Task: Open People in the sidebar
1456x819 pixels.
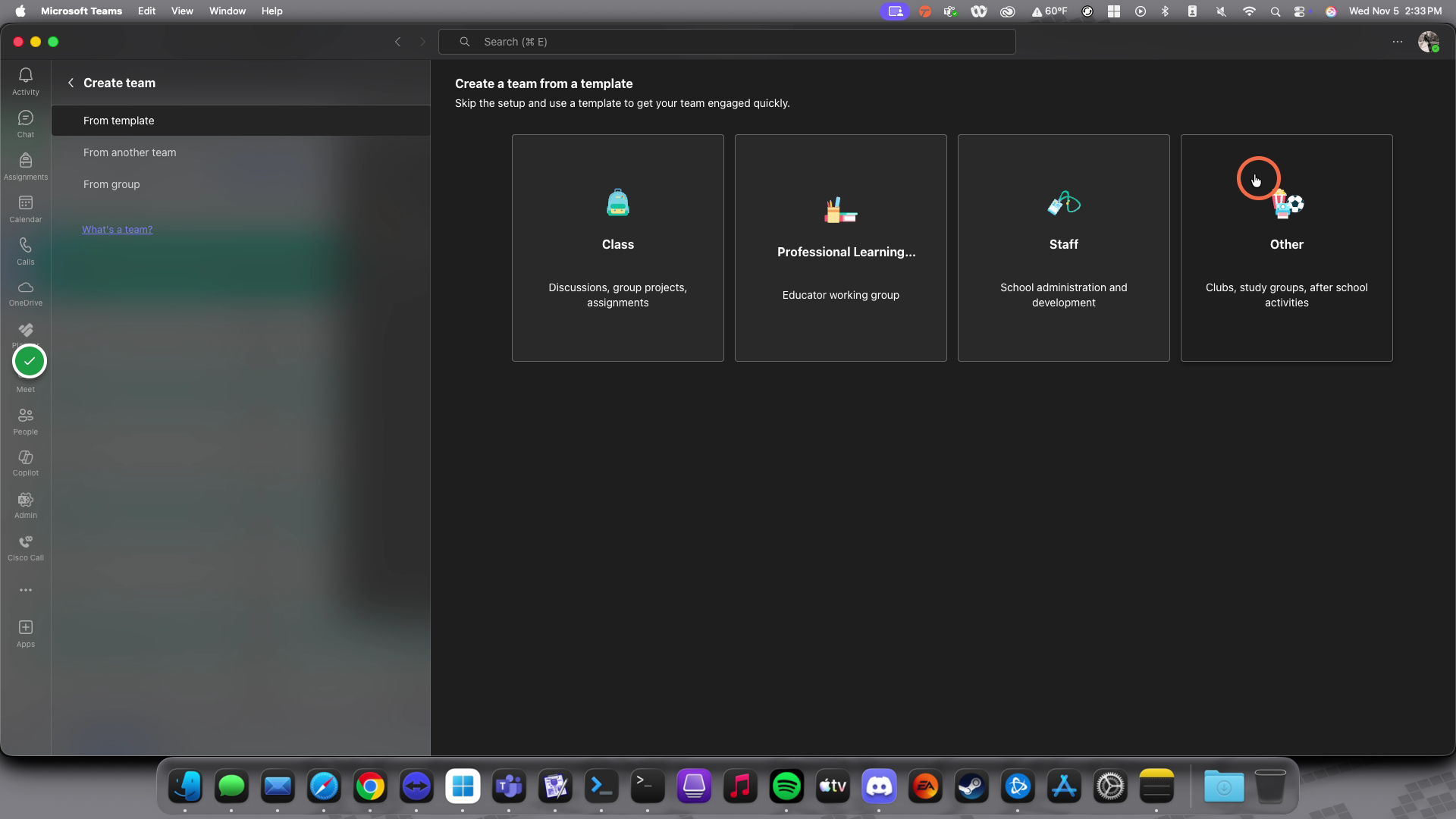Action: tap(26, 422)
